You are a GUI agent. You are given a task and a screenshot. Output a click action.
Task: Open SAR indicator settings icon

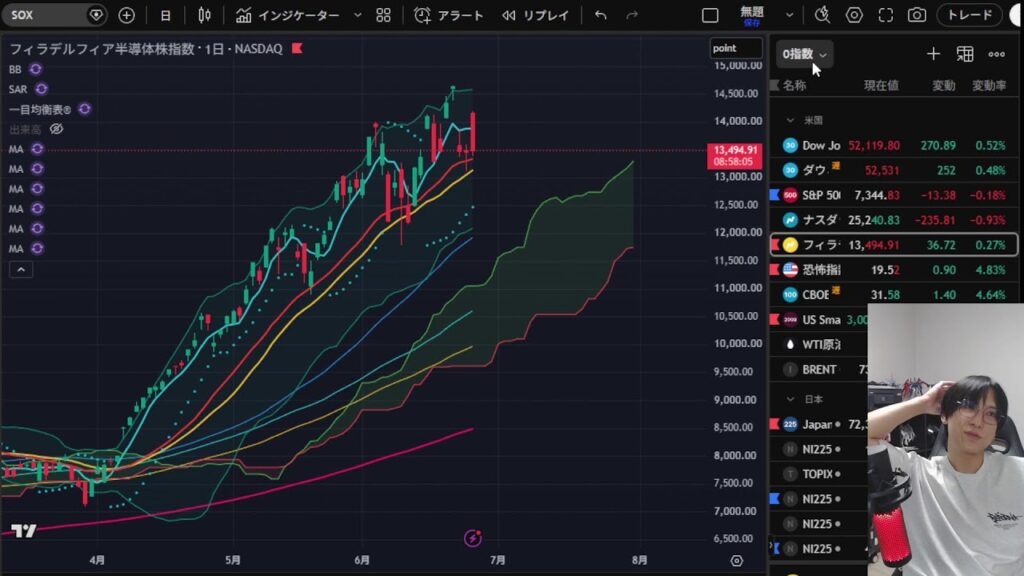pyautogui.click(x=41, y=89)
